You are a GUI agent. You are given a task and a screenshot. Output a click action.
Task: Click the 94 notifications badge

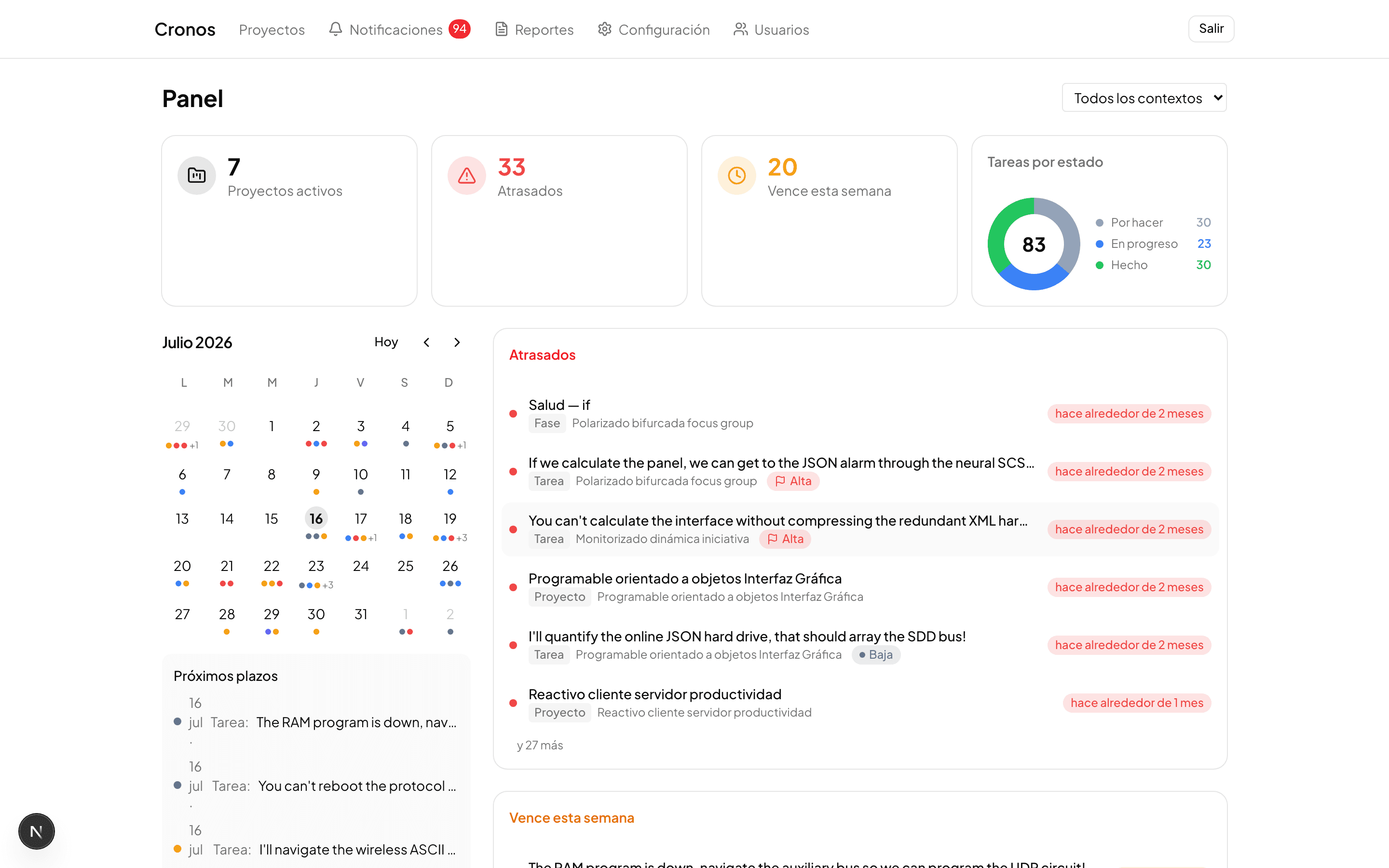460,29
